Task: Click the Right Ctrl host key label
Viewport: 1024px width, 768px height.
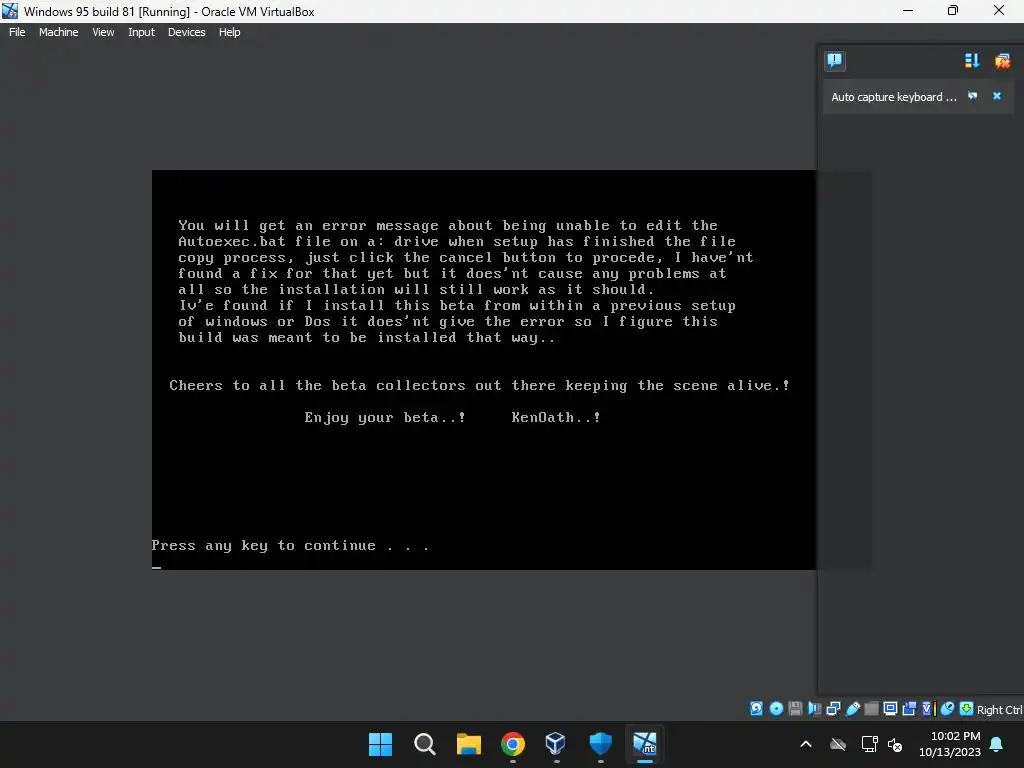Action: click(1000, 710)
